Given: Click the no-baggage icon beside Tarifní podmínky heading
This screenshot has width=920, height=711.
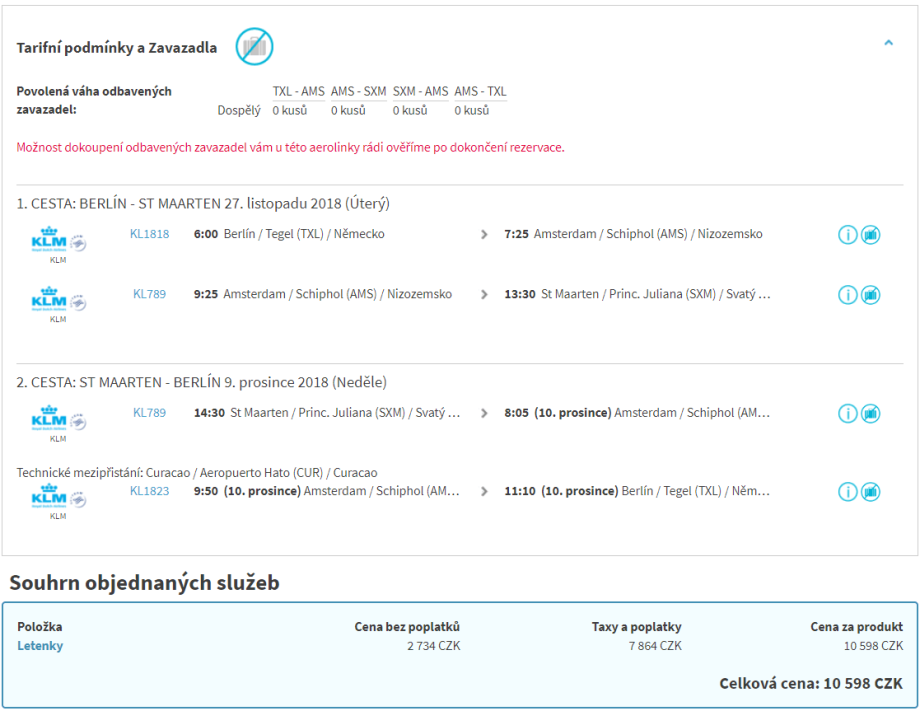Looking at the screenshot, I should pos(254,46).
